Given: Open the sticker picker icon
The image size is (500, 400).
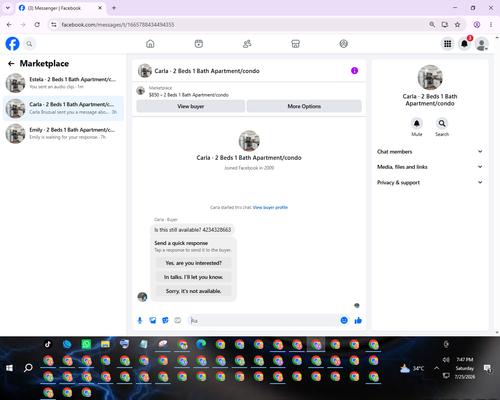Looking at the screenshot, I should (x=165, y=320).
